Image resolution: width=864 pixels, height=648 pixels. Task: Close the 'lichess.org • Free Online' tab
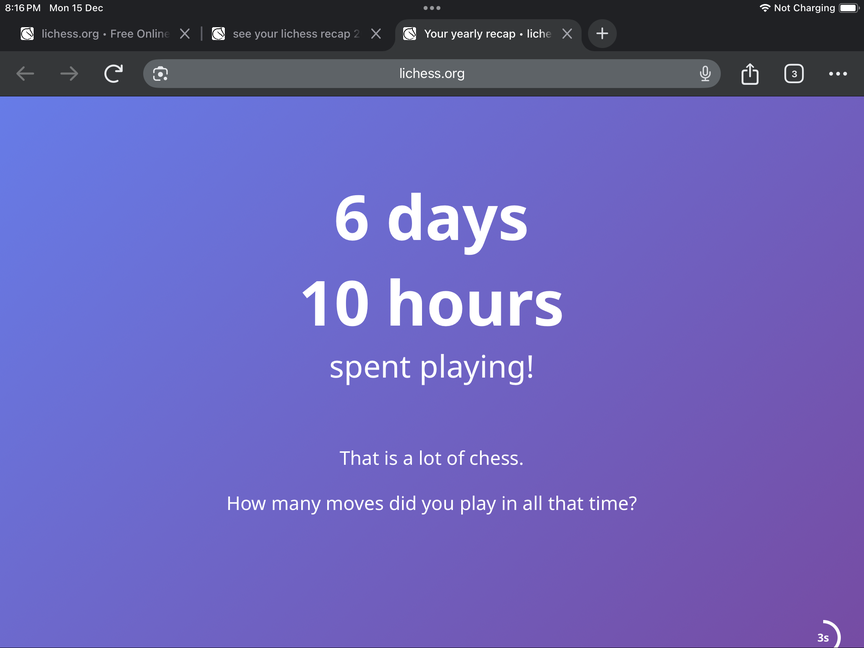(184, 34)
